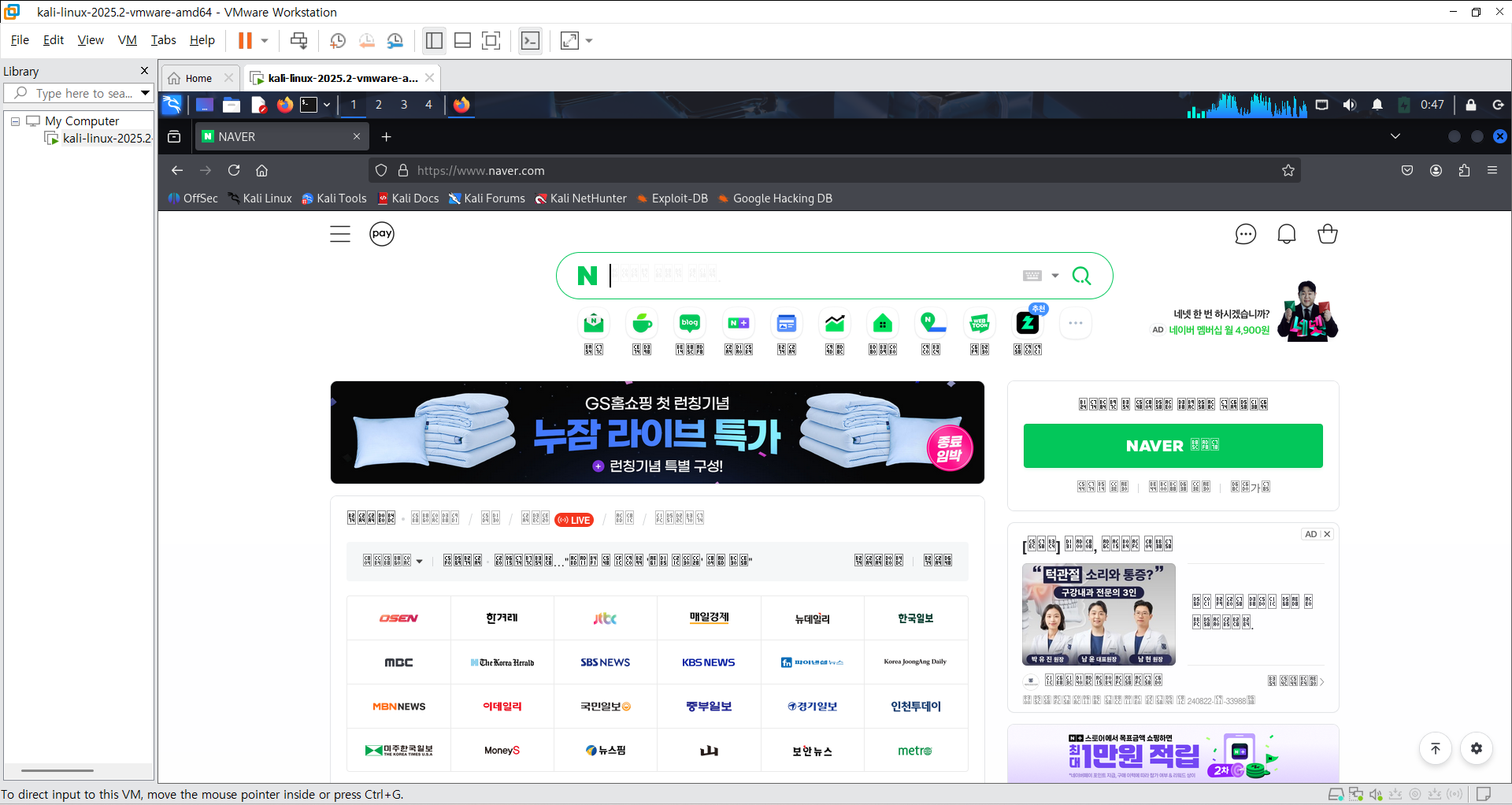Switch to workspace 3
This screenshot has height=805, width=1512.
(404, 104)
